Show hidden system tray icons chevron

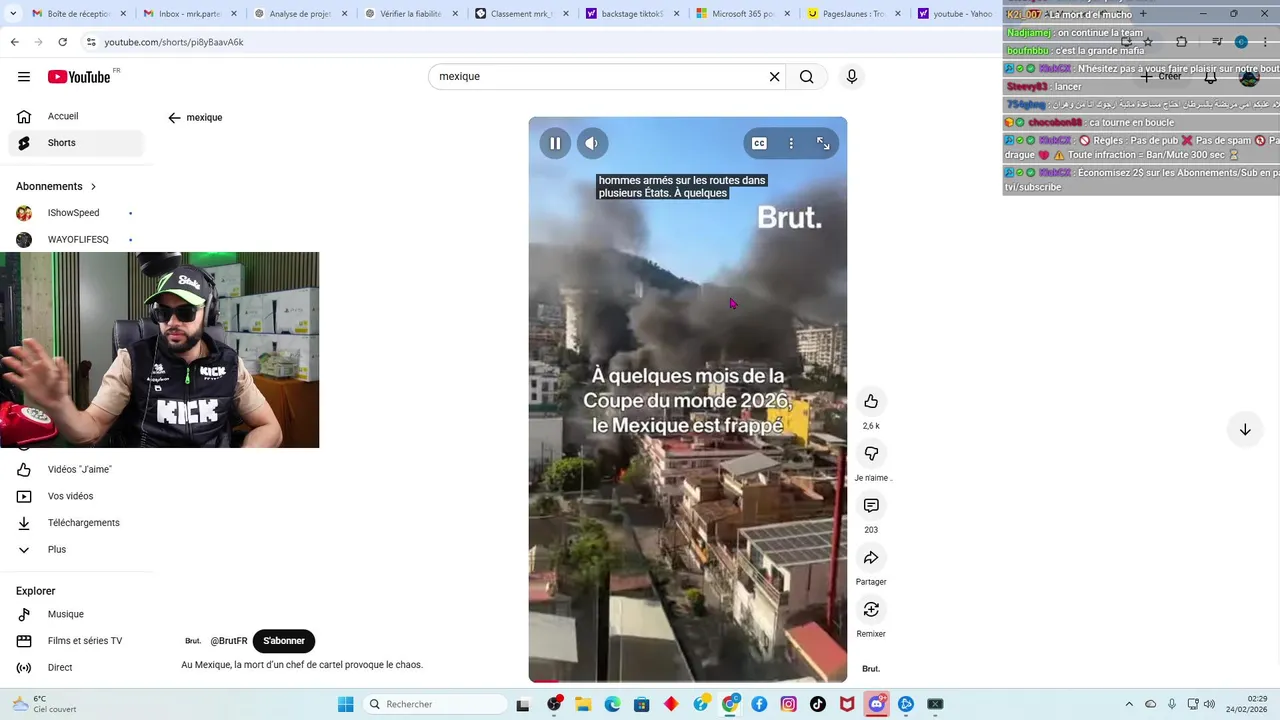click(1129, 704)
